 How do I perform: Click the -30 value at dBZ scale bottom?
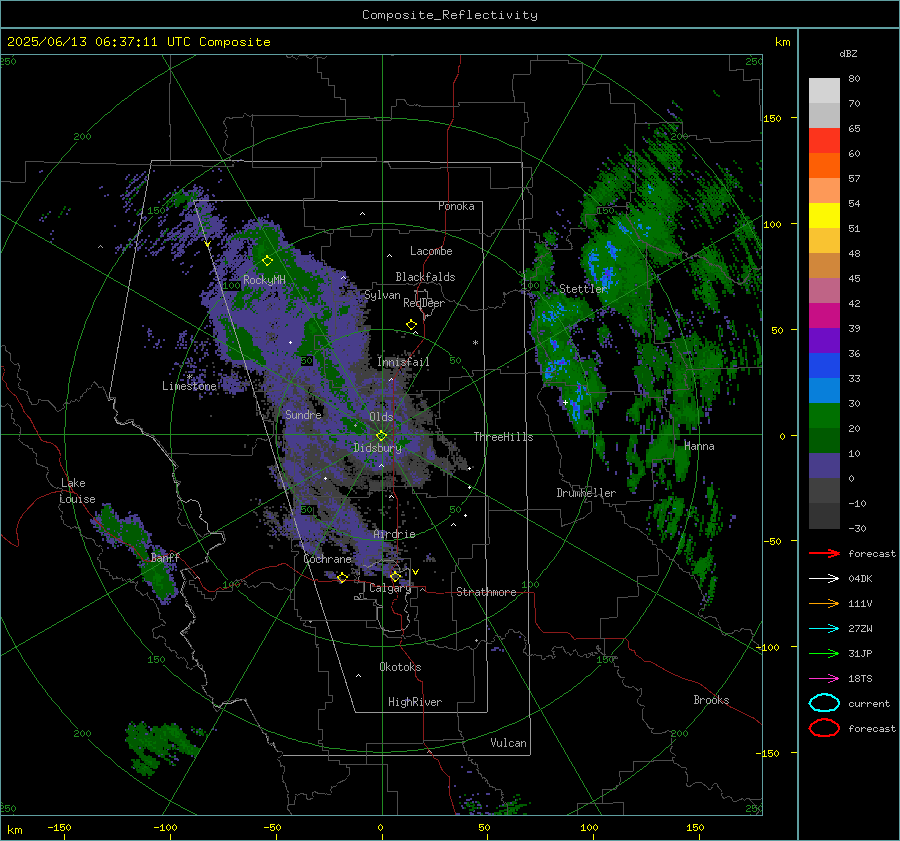pos(857,528)
